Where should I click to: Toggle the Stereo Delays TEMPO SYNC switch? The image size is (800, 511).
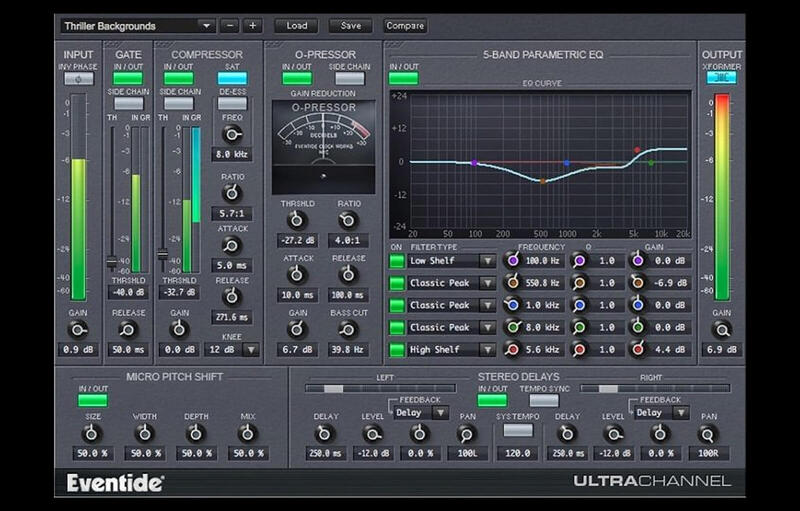[544, 400]
